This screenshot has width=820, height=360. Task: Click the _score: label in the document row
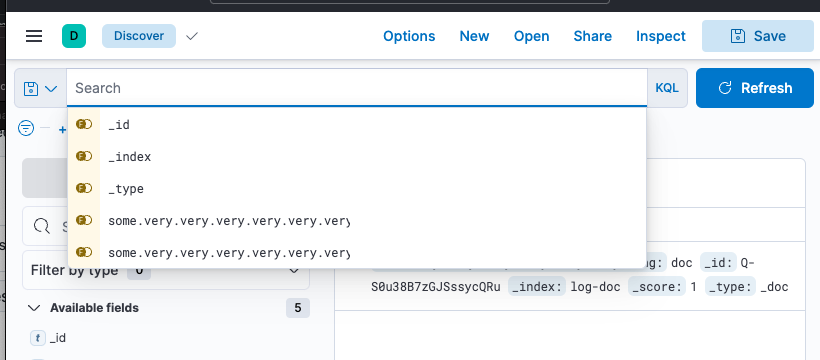point(657,287)
